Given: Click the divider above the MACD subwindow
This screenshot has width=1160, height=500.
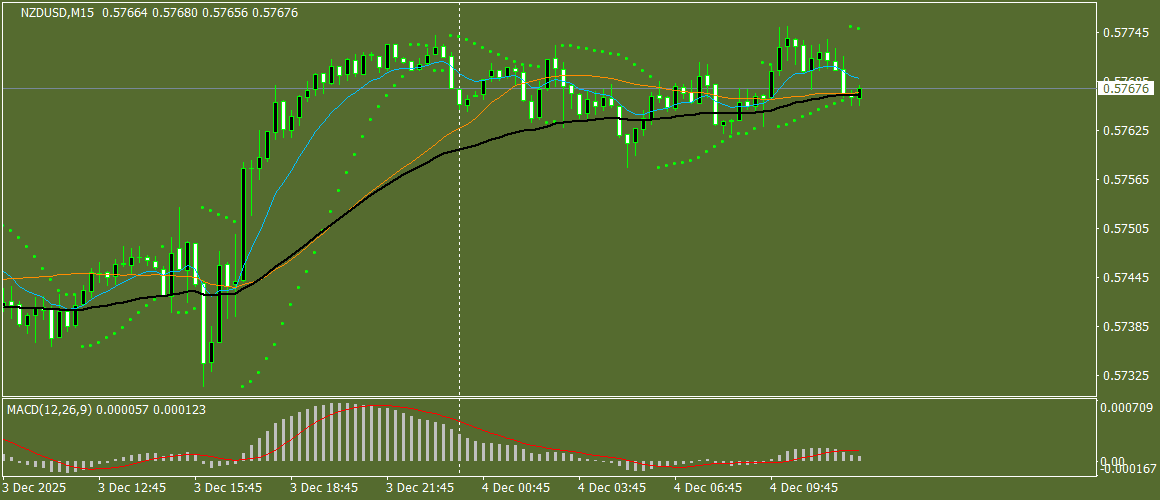Looking at the screenshot, I should click(547, 398).
